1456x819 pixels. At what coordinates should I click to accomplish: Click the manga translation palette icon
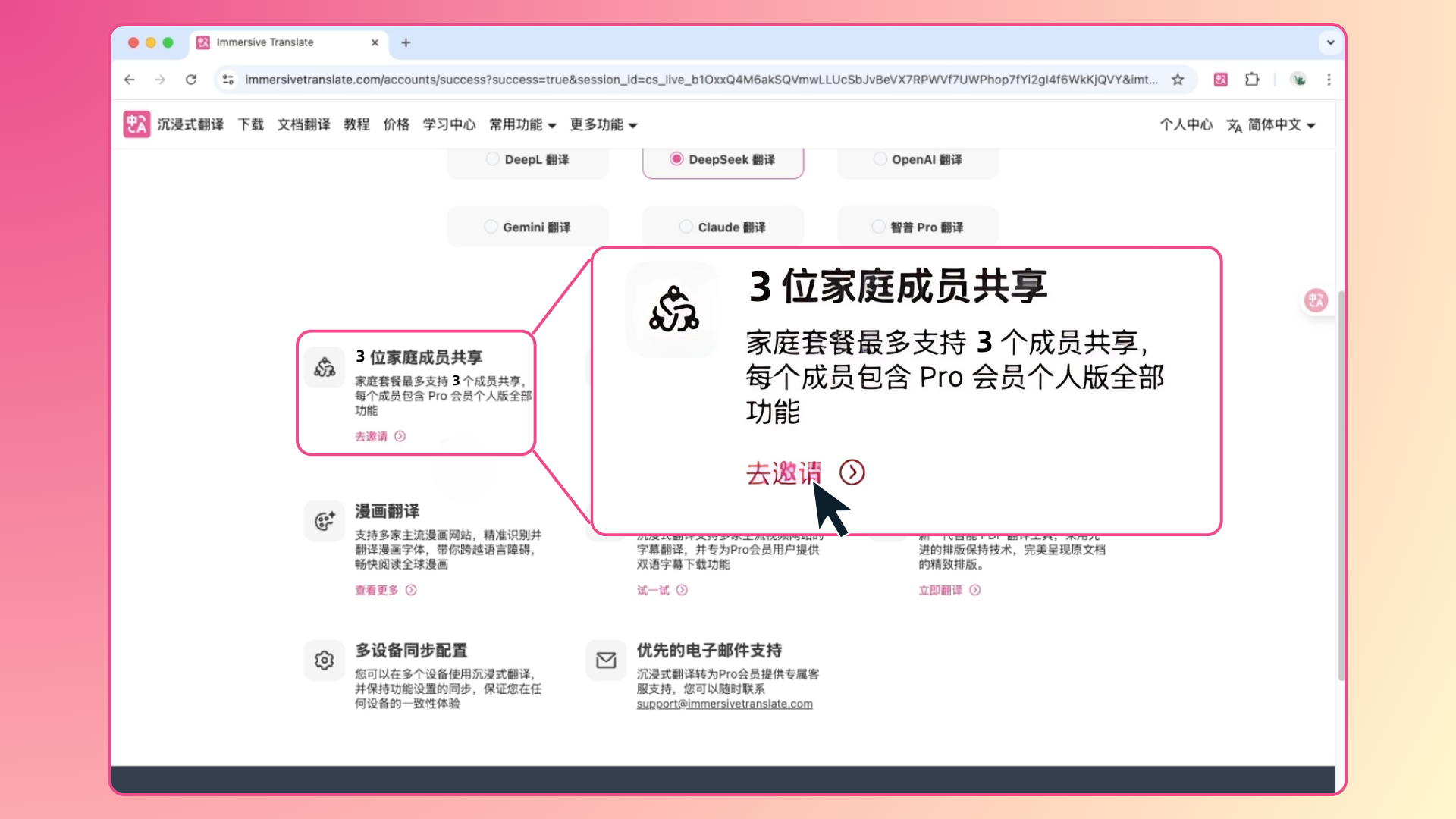click(x=325, y=521)
